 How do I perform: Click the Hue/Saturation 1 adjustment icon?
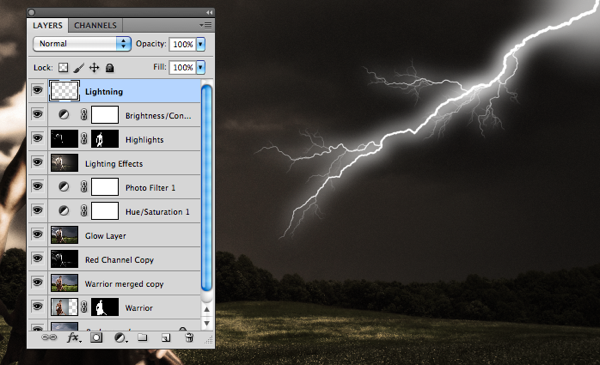(x=64, y=211)
